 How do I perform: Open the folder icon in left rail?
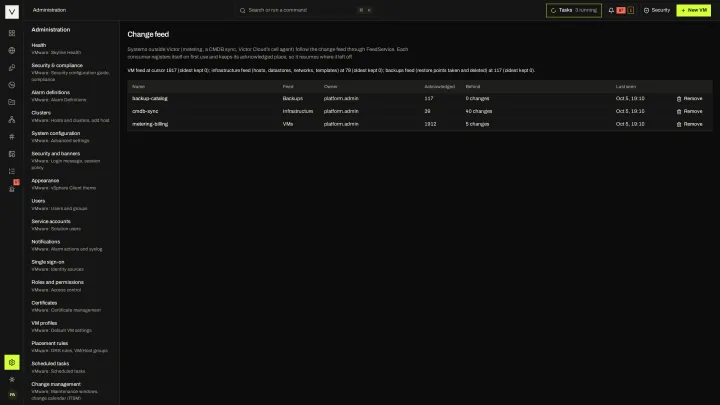(12, 102)
